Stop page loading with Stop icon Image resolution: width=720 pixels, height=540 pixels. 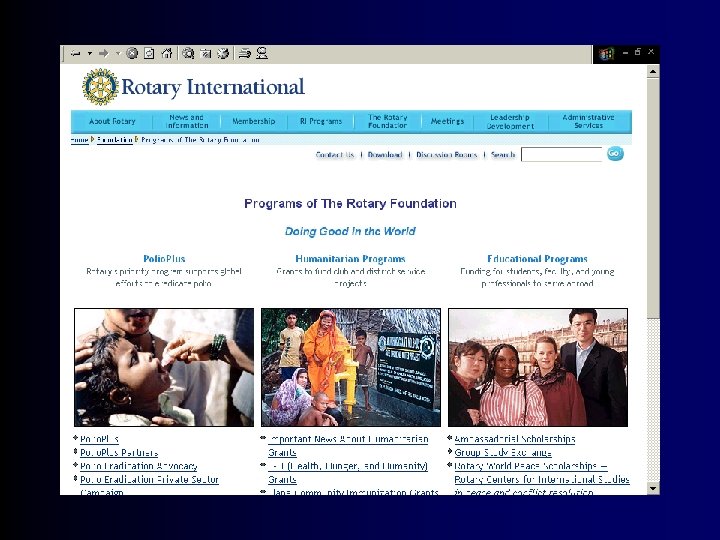pos(132,54)
